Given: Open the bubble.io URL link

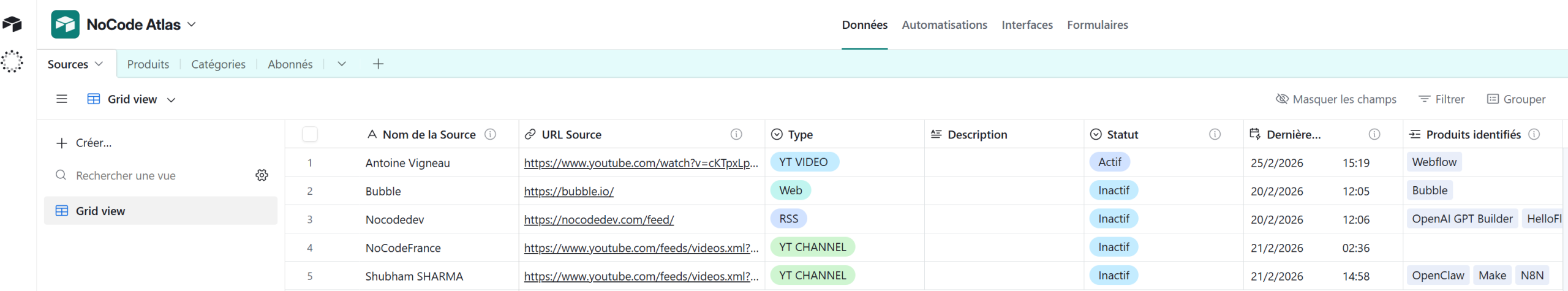Looking at the screenshot, I should pos(568,191).
